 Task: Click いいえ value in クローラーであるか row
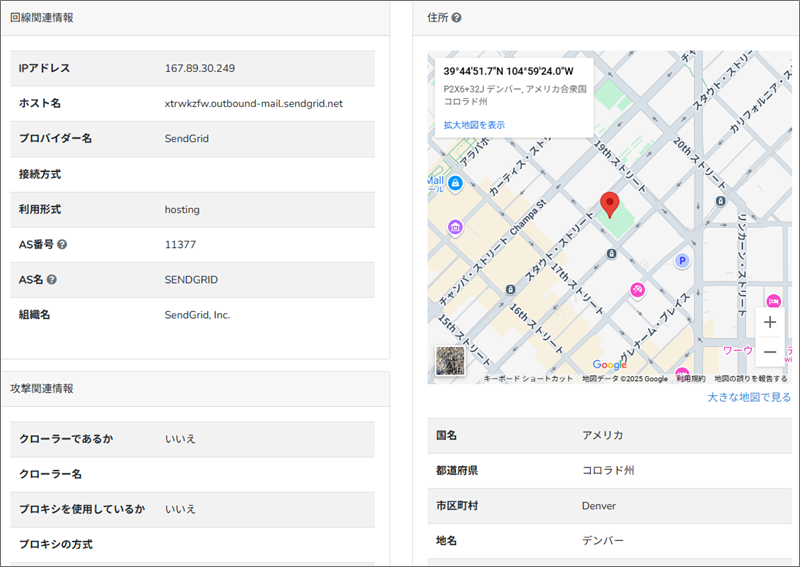[180, 439]
